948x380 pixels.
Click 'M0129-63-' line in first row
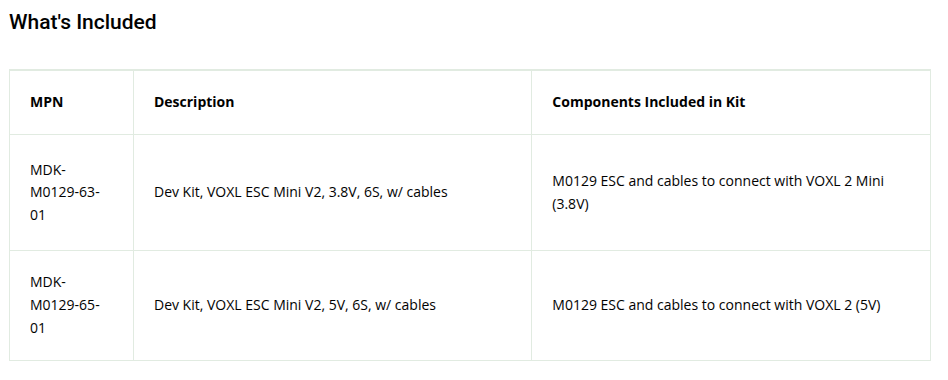click(x=65, y=192)
